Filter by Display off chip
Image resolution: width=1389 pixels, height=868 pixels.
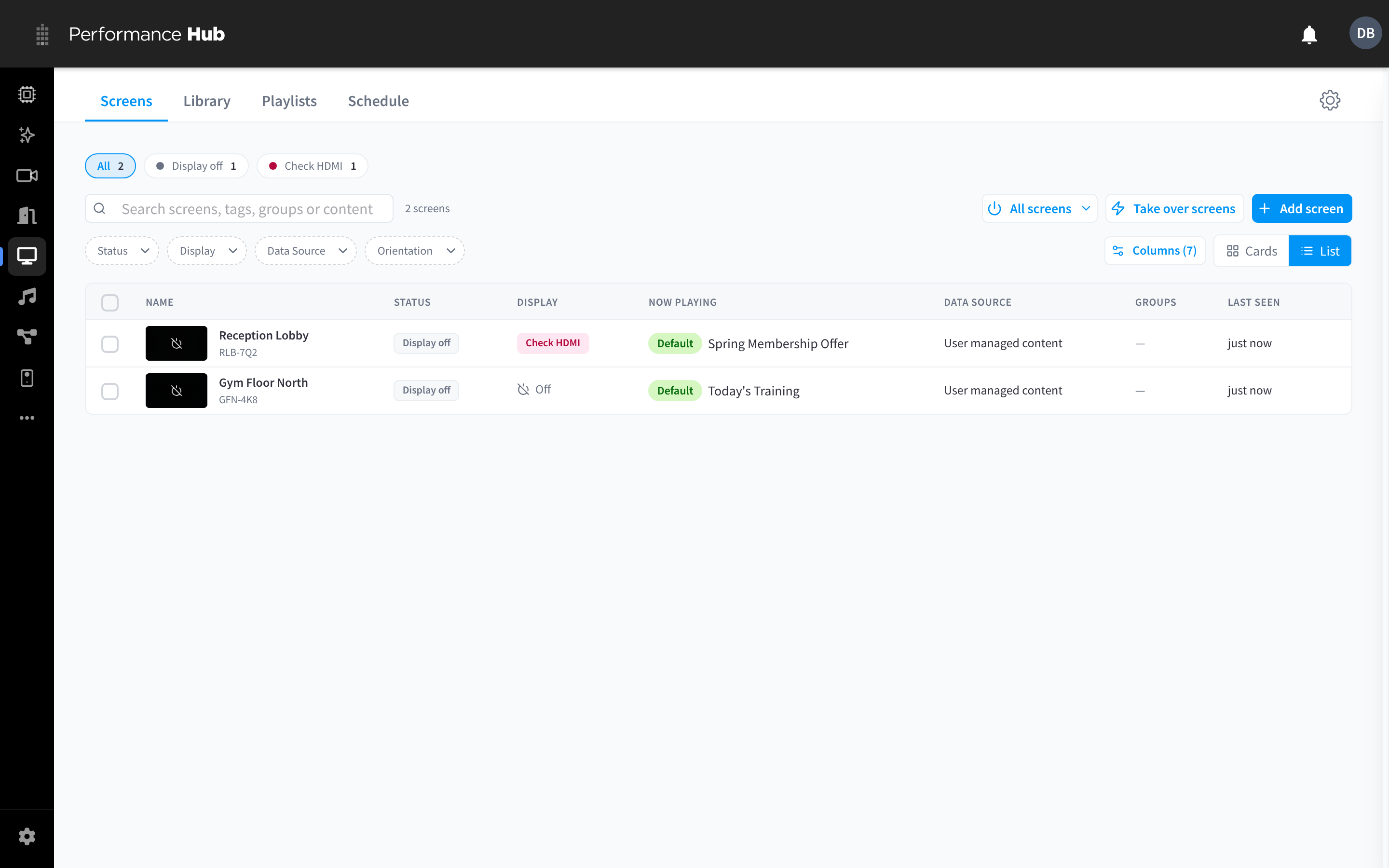point(196,166)
